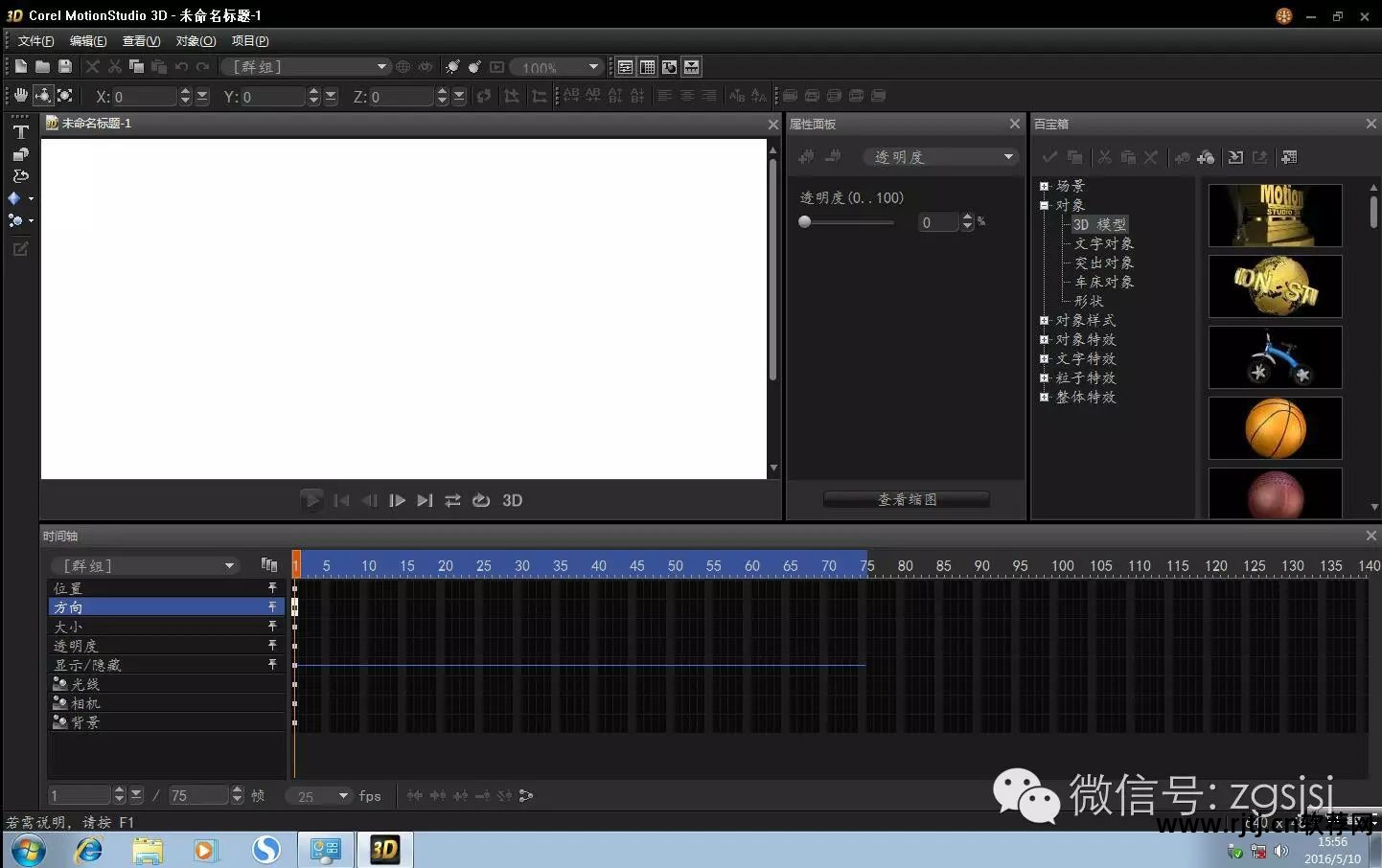Select the hand pan tool
This screenshot has width=1382, height=868.
pos(20,96)
